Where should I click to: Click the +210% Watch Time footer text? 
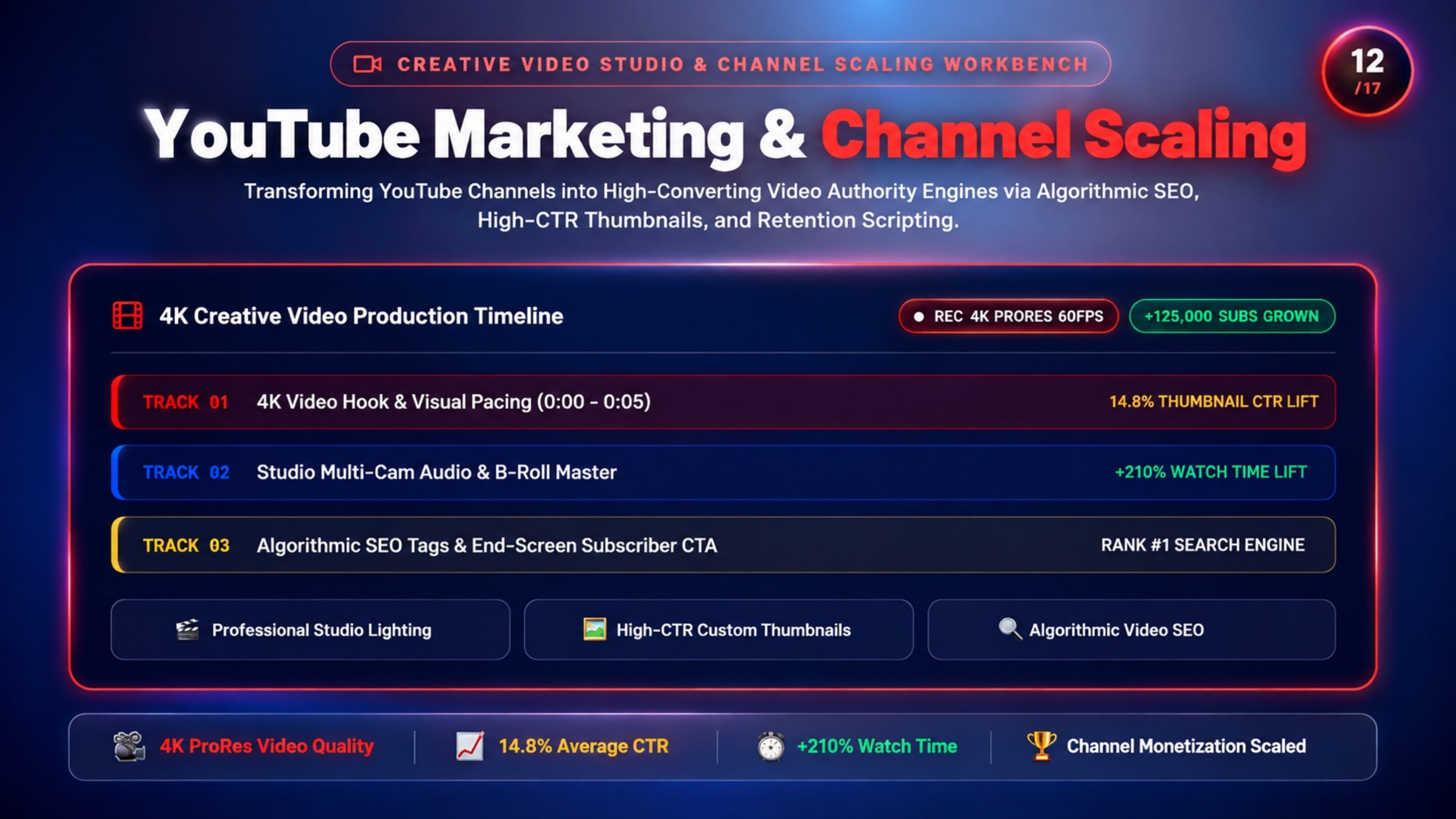(x=877, y=746)
